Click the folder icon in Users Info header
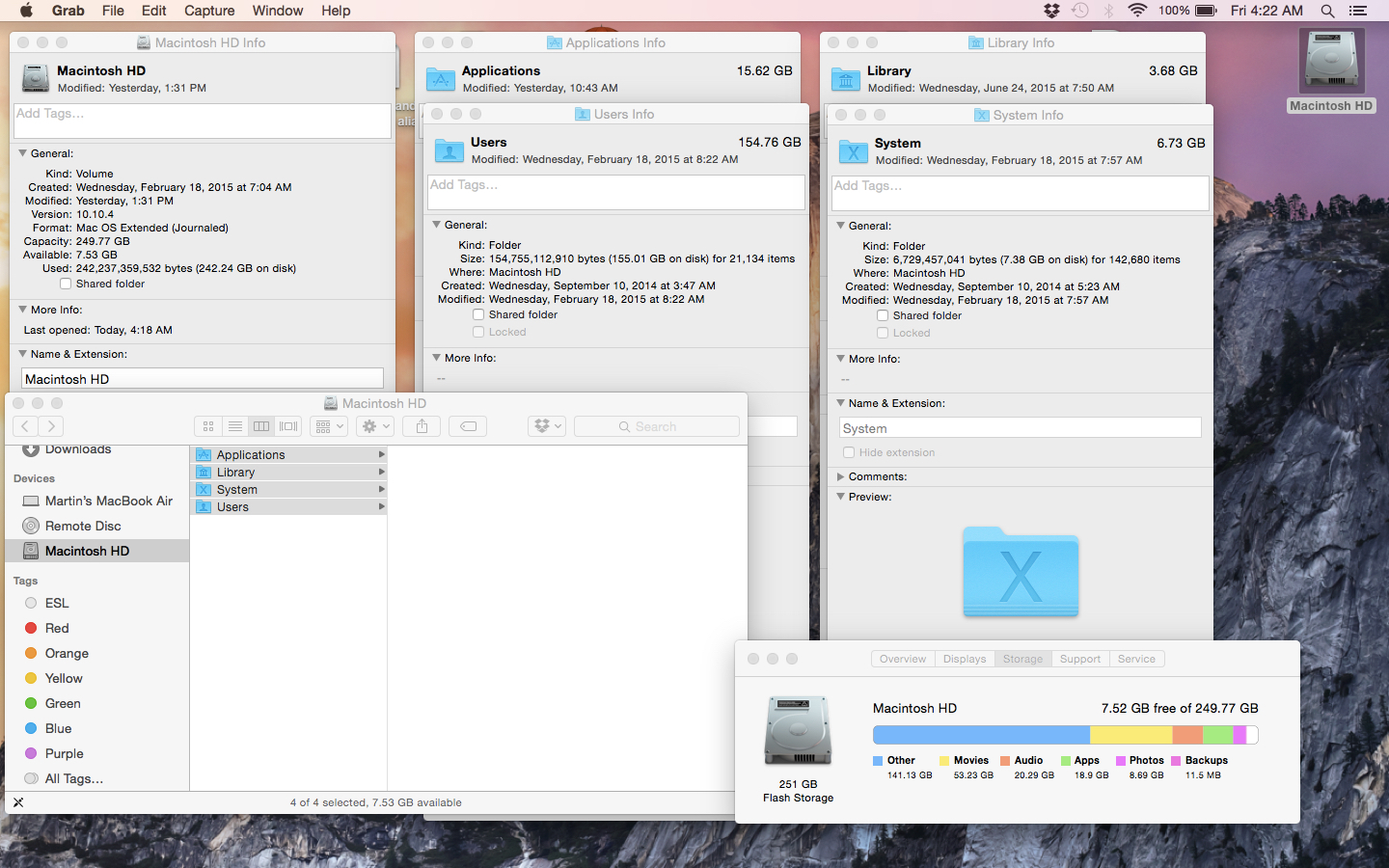 (449, 149)
